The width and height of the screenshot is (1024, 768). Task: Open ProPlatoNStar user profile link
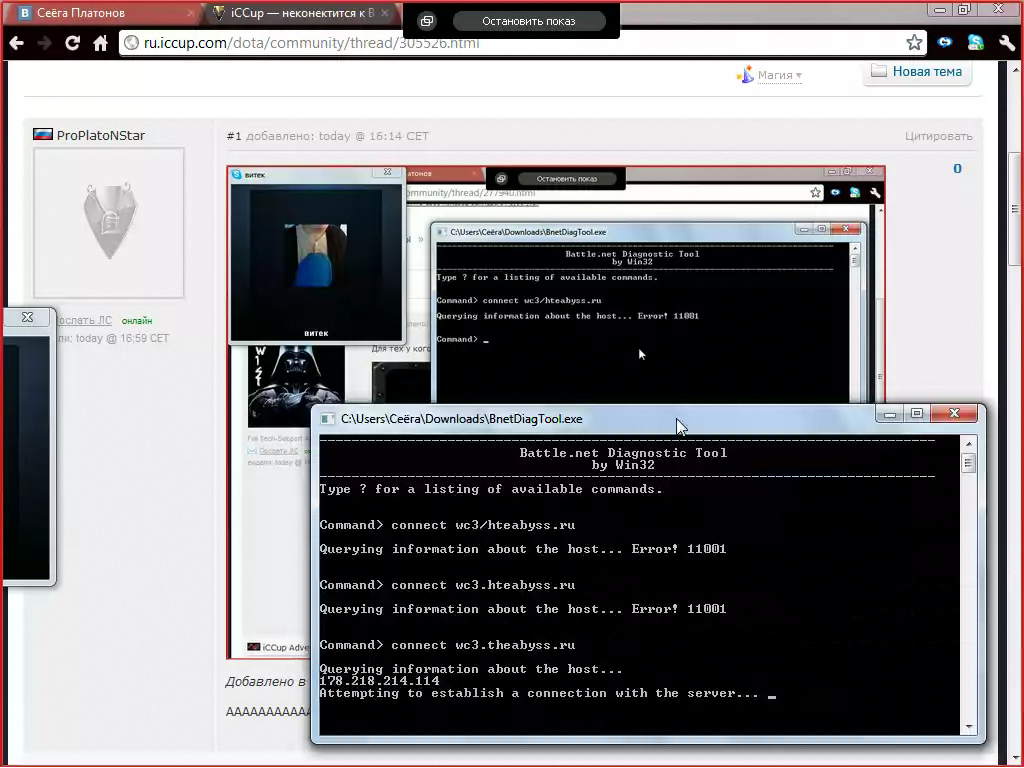click(x=101, y=135)
